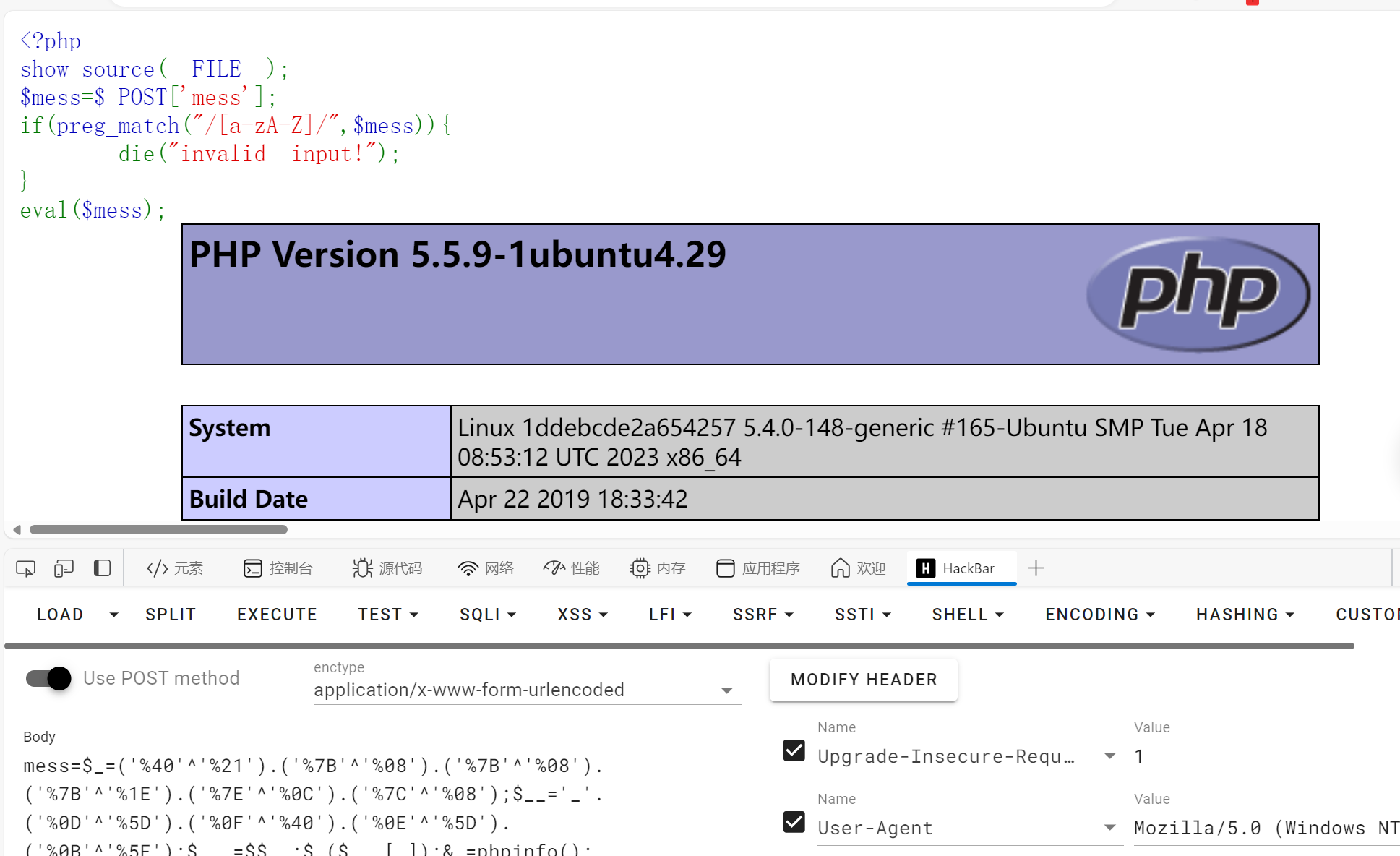Click the page horizontal scrollbar thumb
The height and width of the screenshot is (856, 1400).
tap(158, 529)
